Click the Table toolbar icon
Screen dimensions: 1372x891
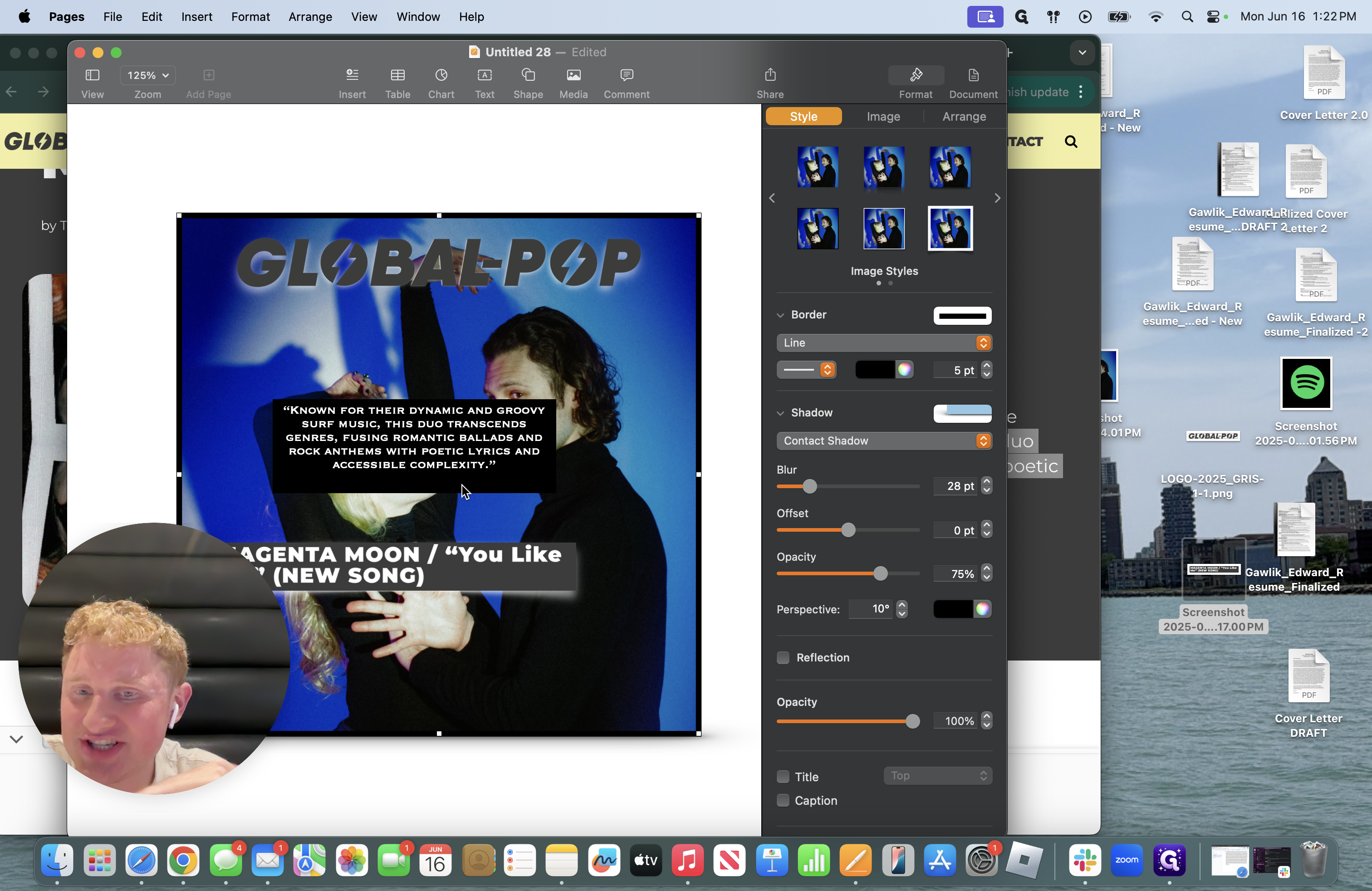tap(397, 75)
